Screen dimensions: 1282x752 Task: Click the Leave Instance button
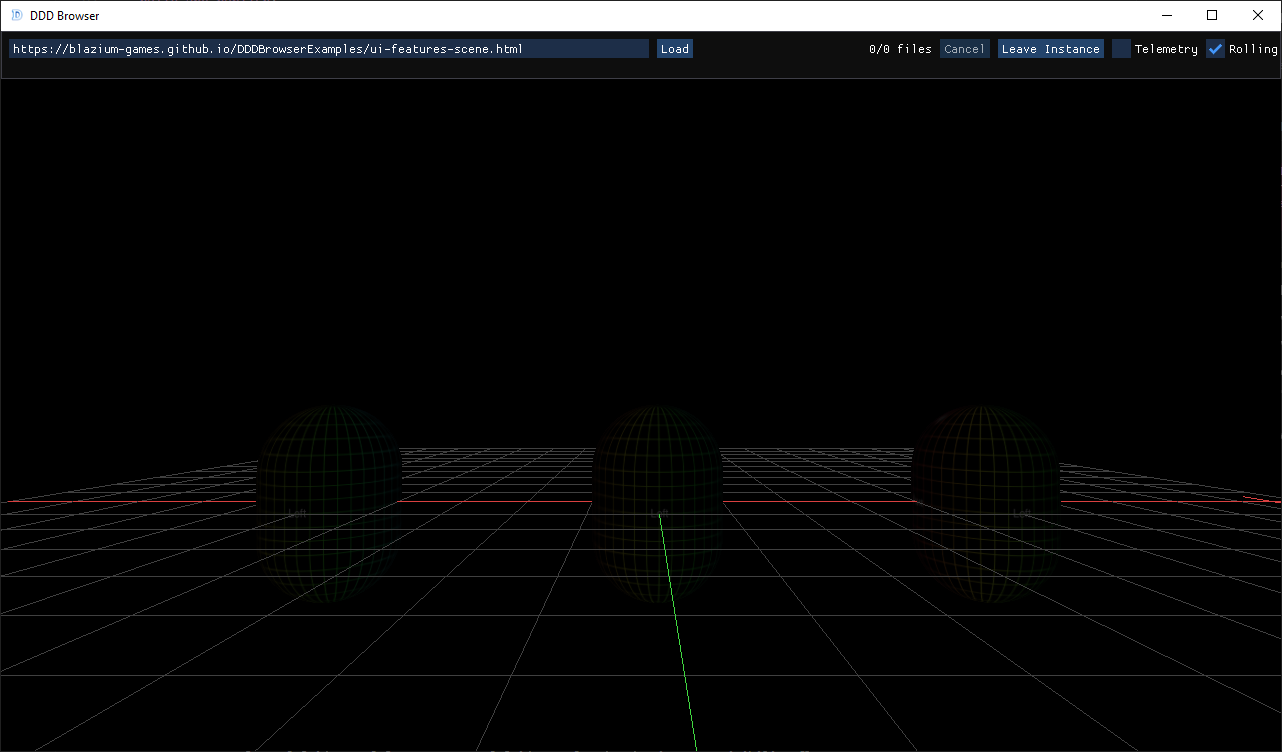[1050, 49]
